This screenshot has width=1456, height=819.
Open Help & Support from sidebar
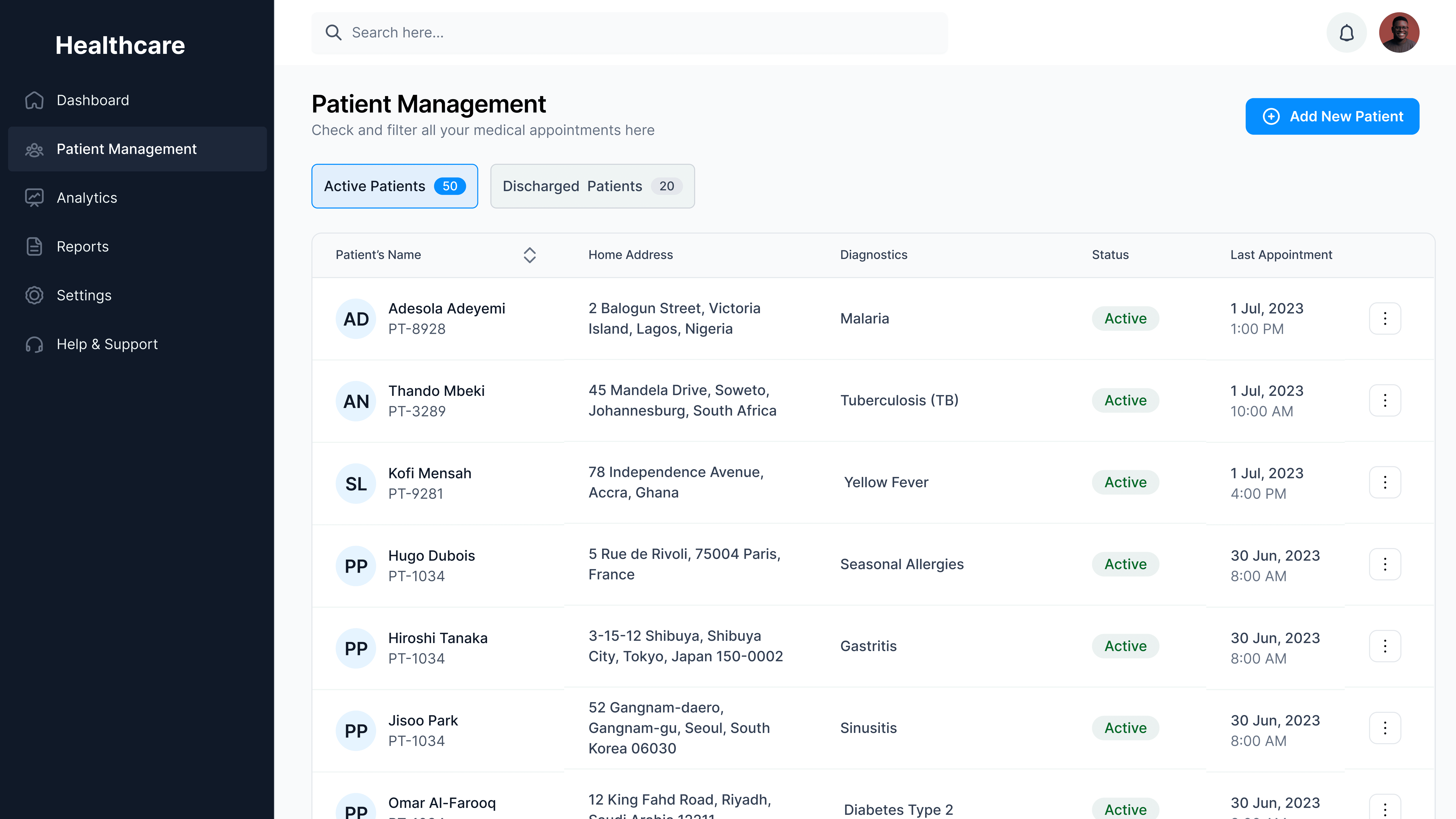(137, 344)
